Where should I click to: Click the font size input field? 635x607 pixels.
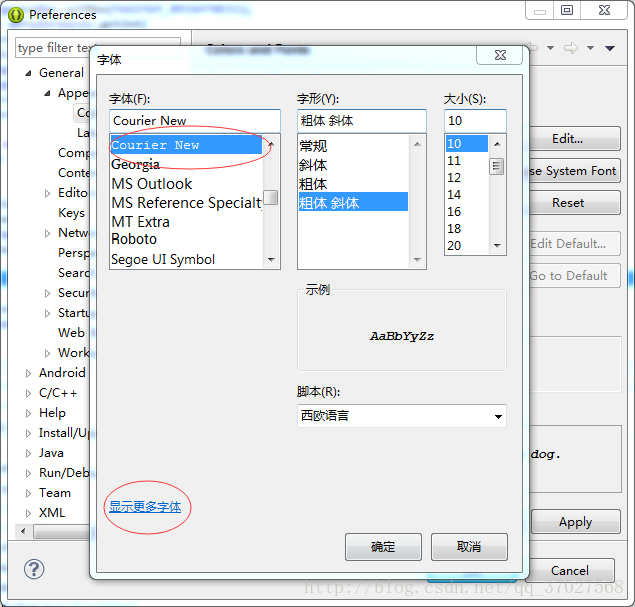[x=475, y=121]
